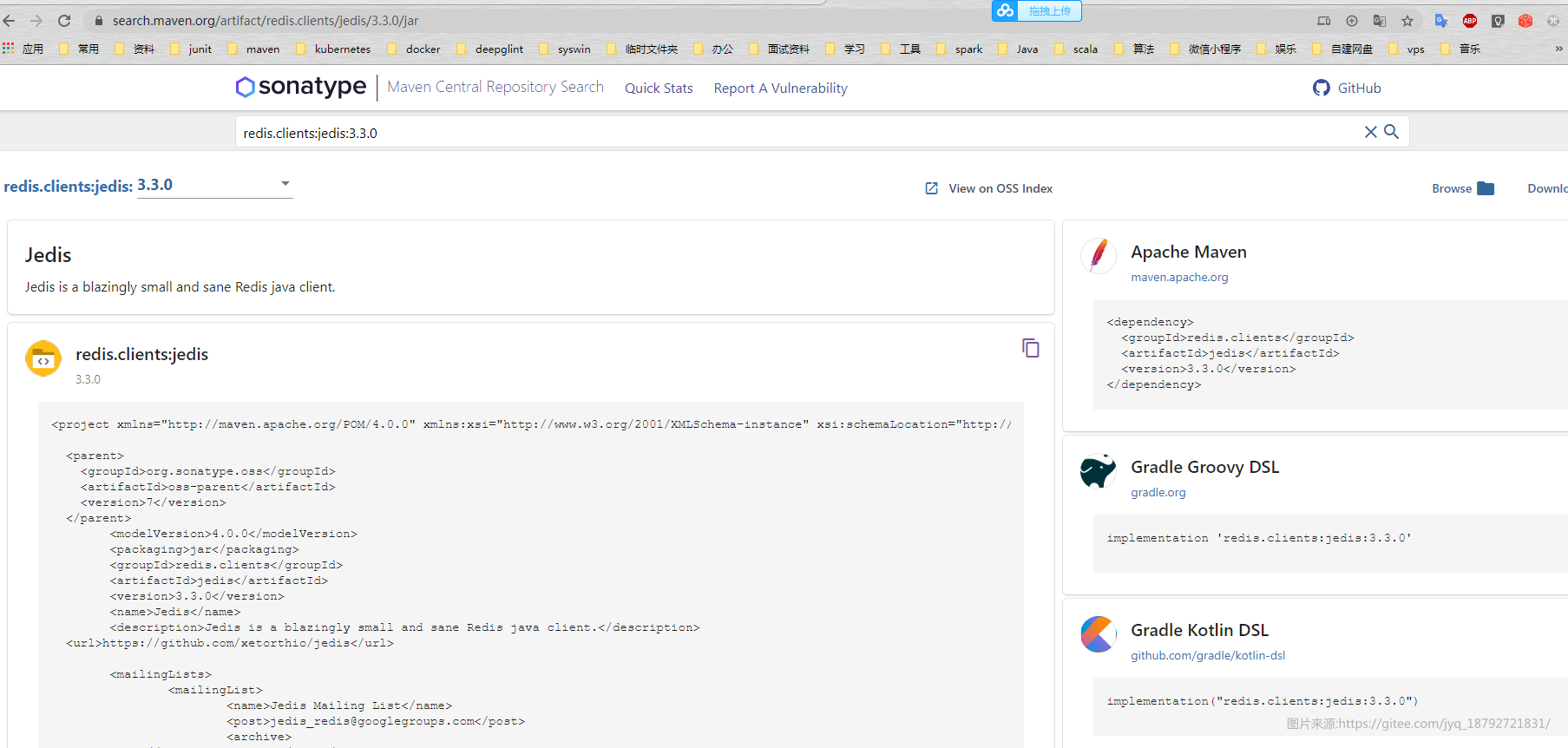The height and width of the screenshot is (748, 1568).
Task: Open the Browse folder icon
Action: tap(1486, 188)
